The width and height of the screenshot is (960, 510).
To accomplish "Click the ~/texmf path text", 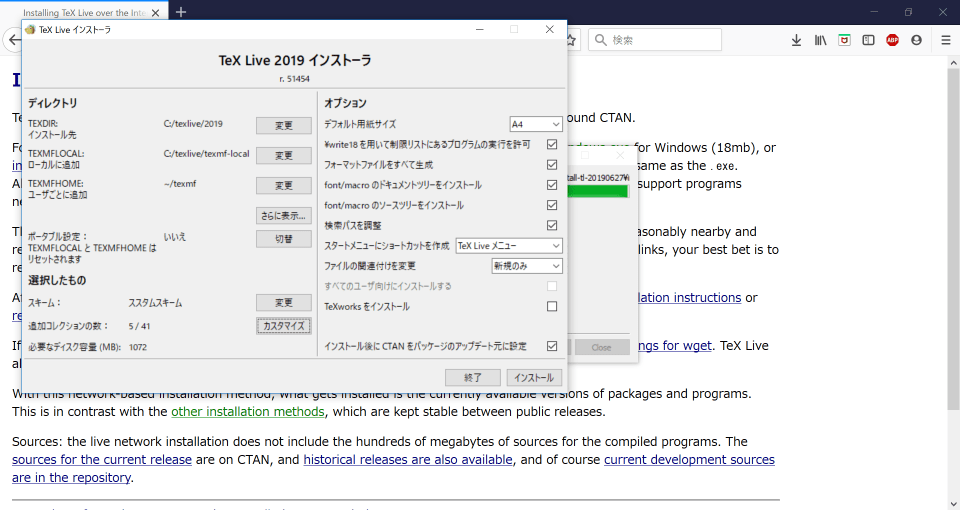I will [x=180, y=184].
